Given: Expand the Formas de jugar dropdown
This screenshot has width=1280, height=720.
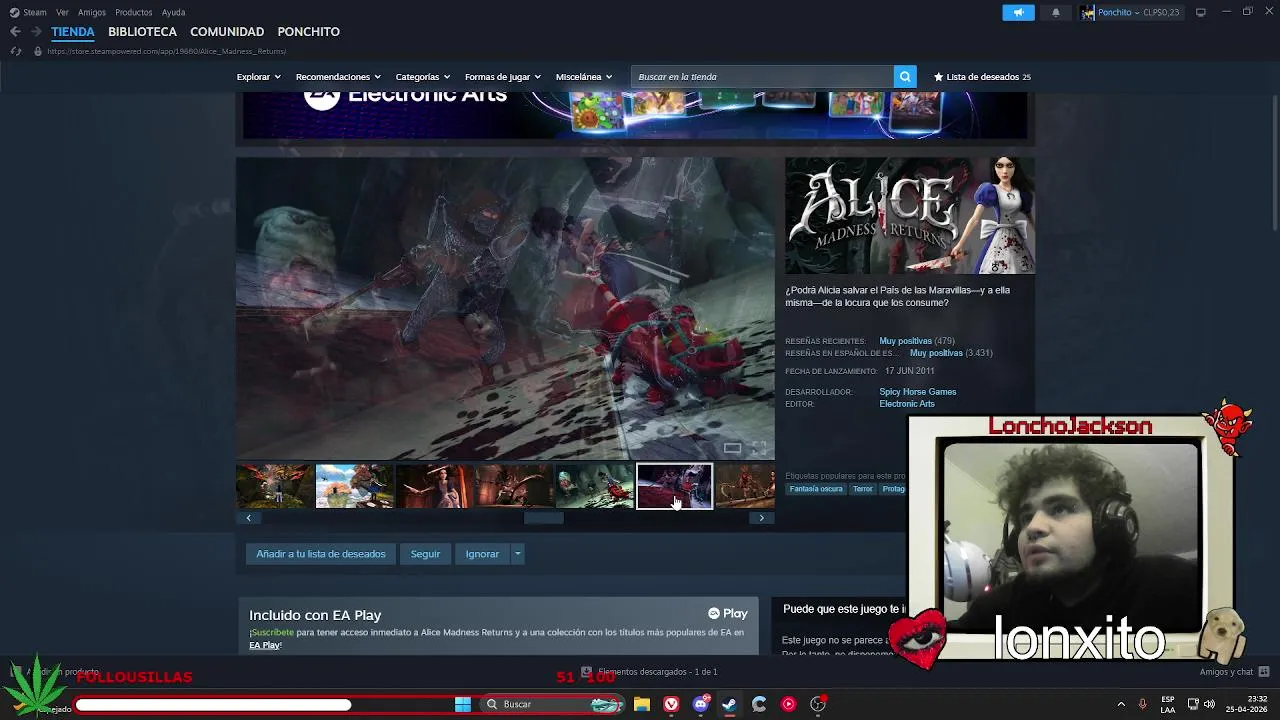Looking at the screenshot, I should click(502, 77).
